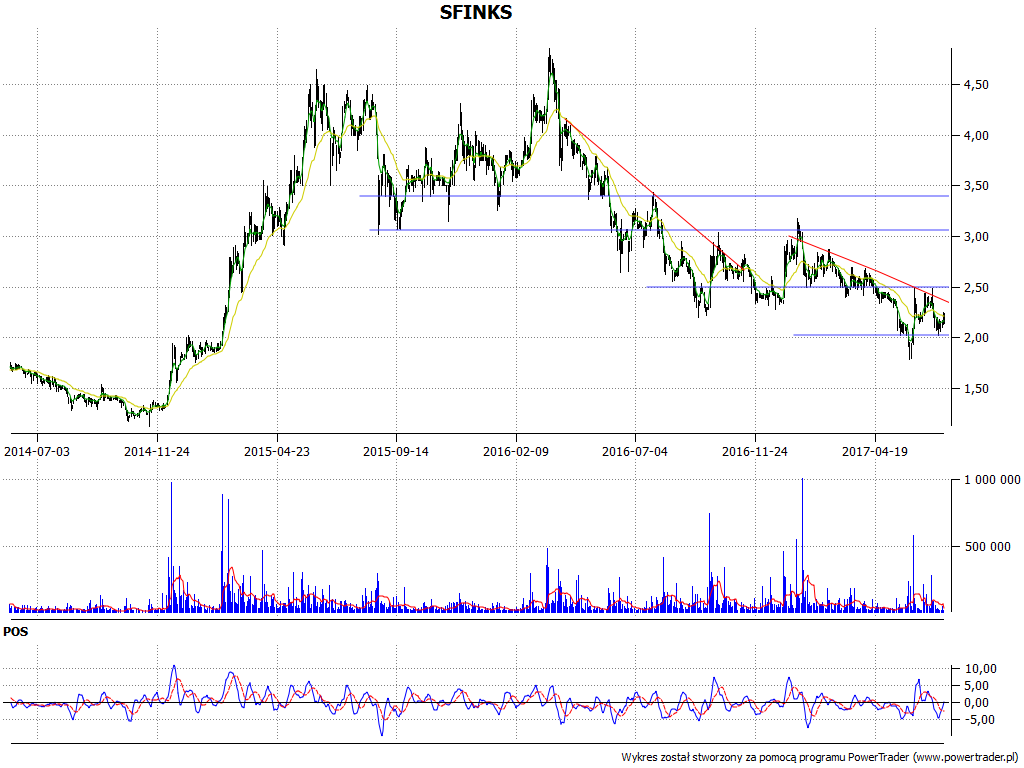1024x768 pixels.
Task: Click the 2,50 price axis label
Action: (976, 288)
